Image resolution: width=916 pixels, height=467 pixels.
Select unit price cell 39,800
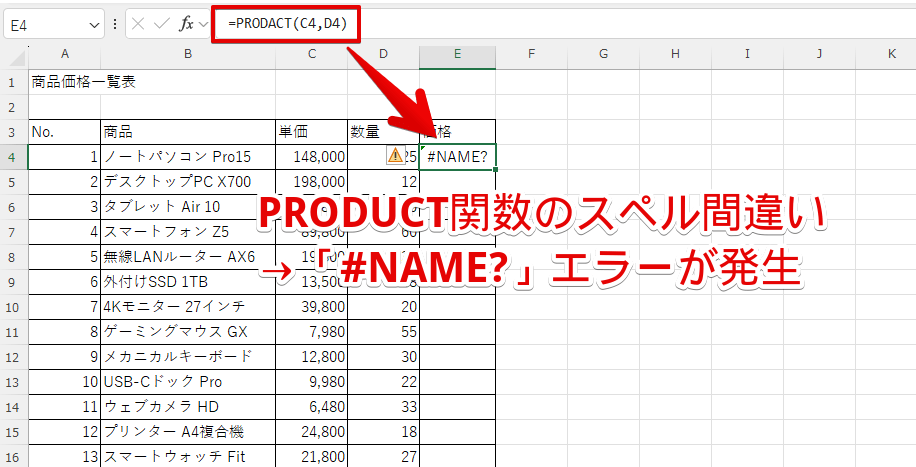pyautogui.click(x=311, y=307)
